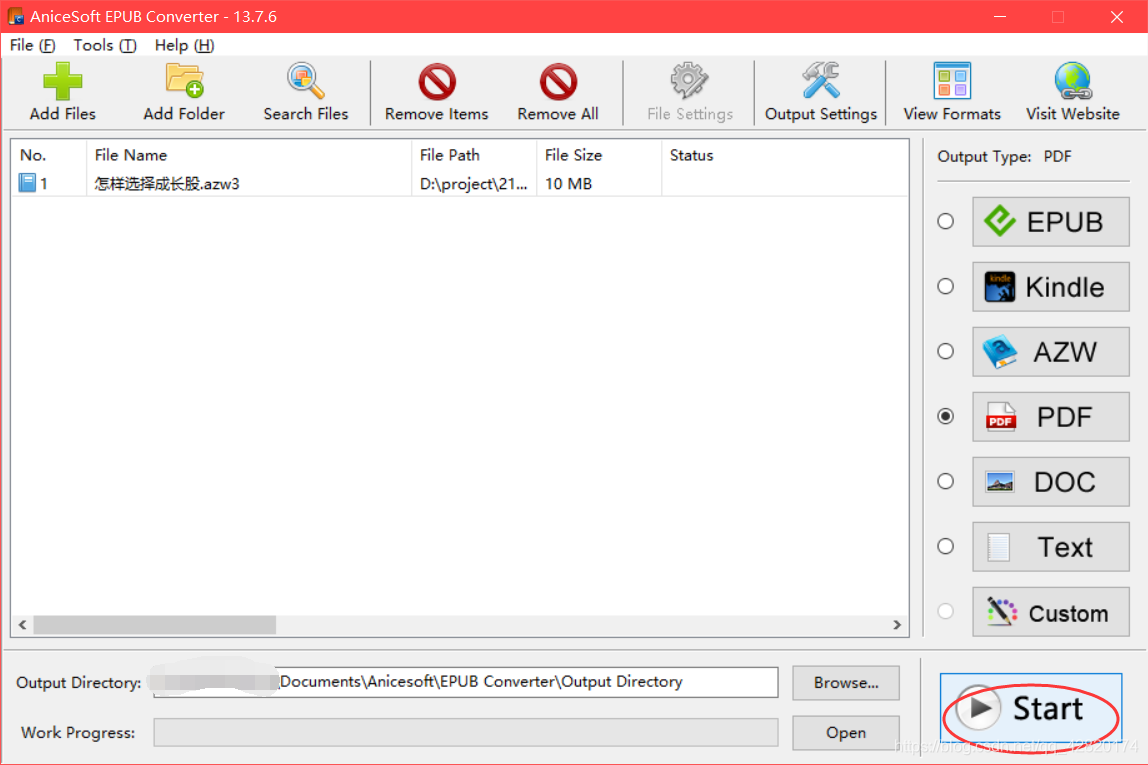Select the AZW radio button
This screenshot has width=1148, height=765.
[946, 351]
